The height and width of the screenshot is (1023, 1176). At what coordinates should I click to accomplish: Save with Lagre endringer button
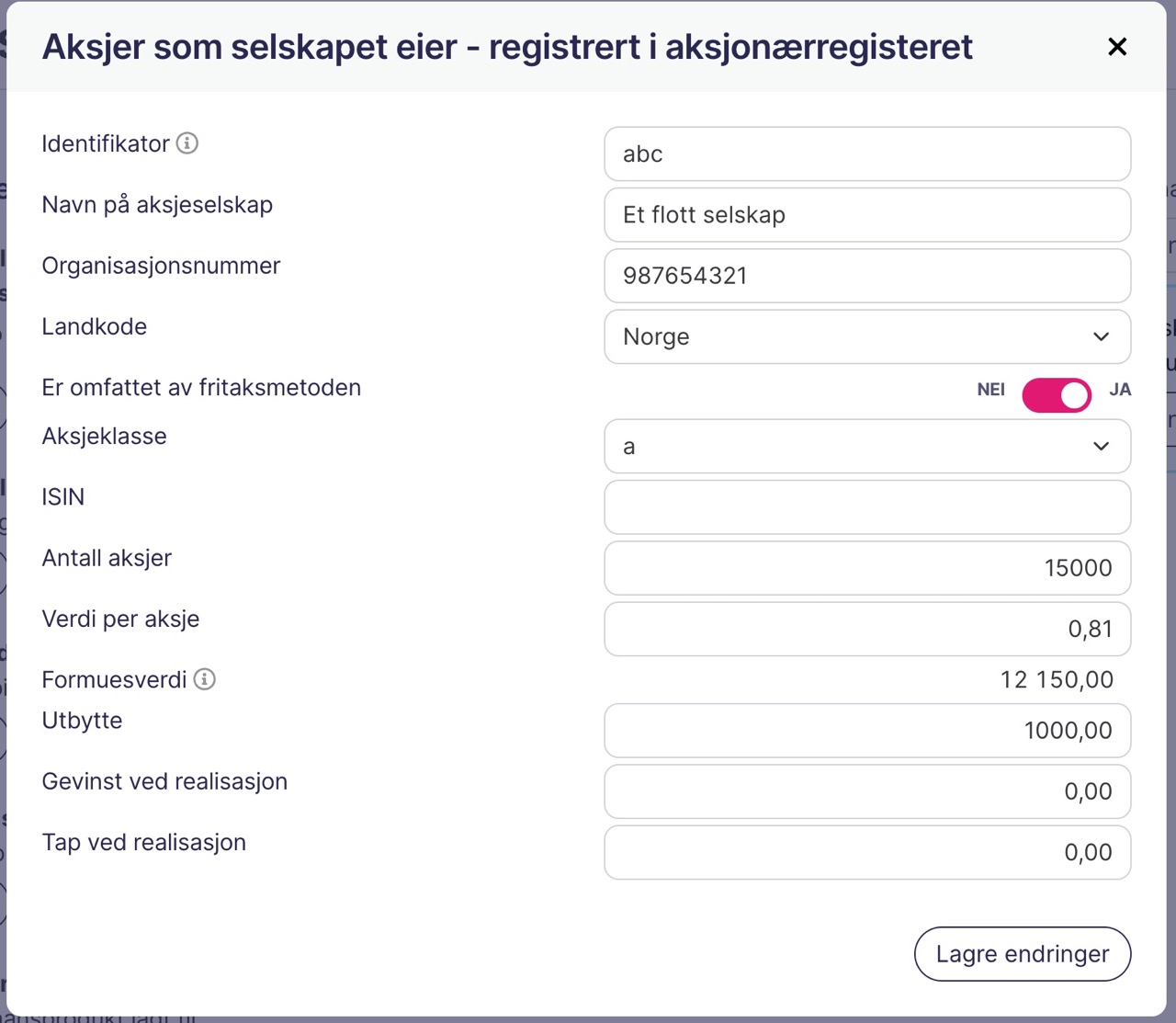coord(1022,954)
